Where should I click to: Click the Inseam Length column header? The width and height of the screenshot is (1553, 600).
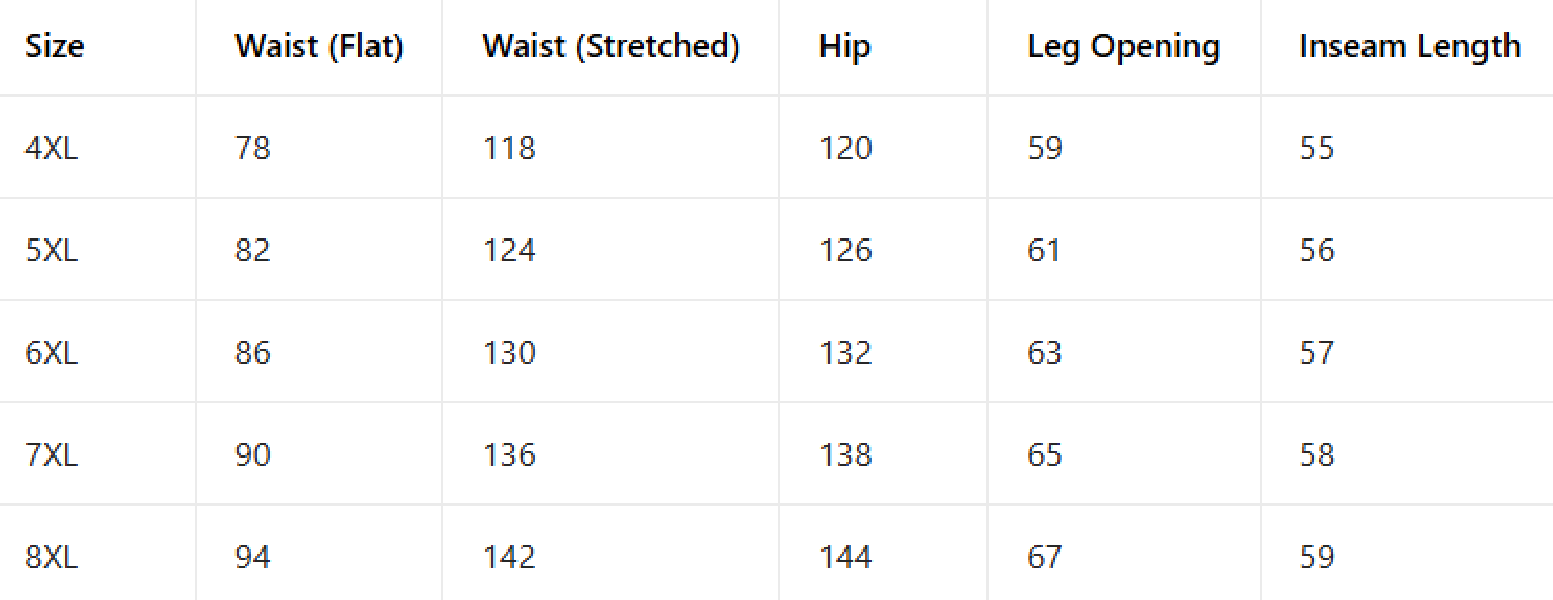(x=1410, y=47)
